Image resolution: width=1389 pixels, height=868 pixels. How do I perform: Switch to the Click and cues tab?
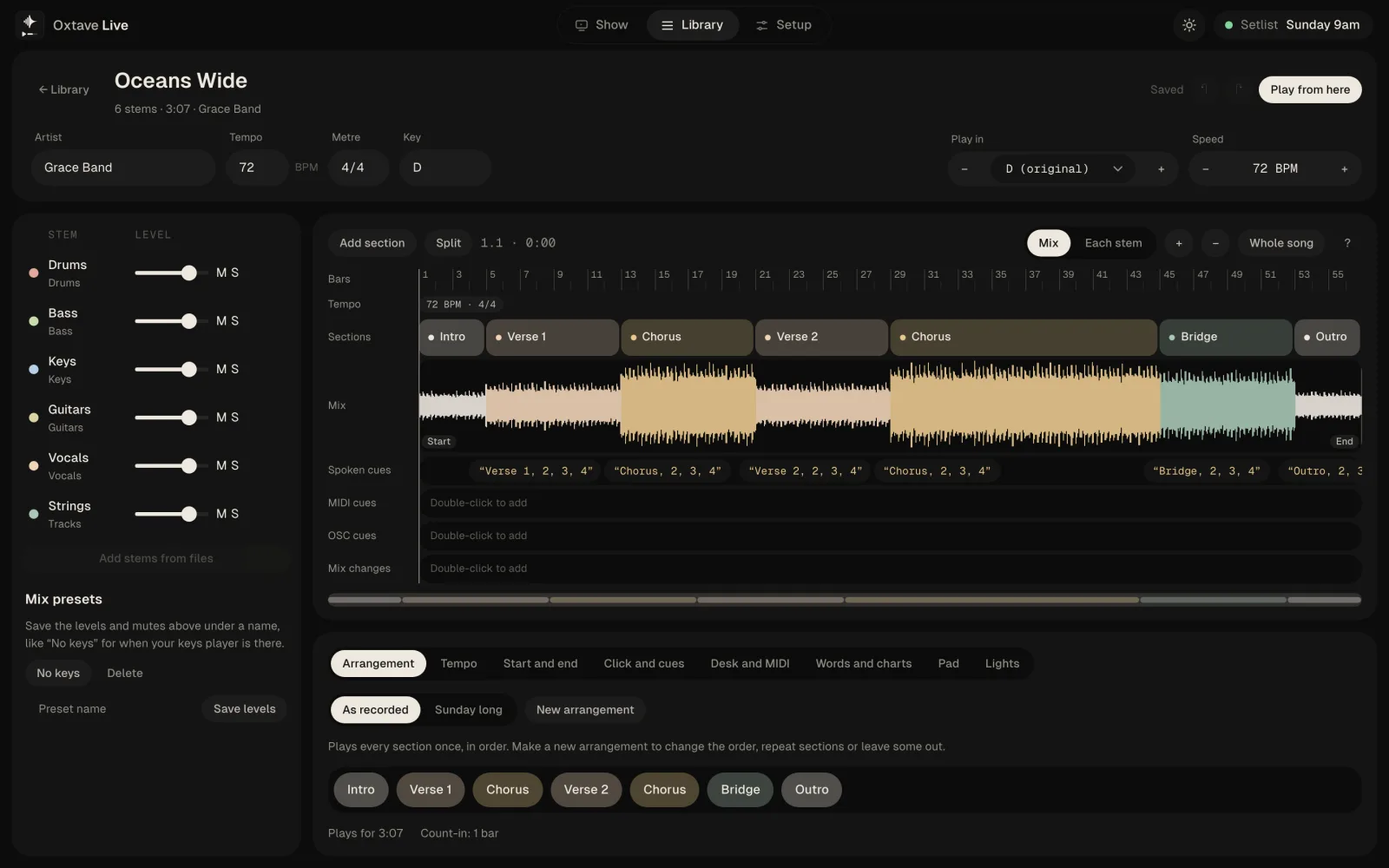[643, 663]
